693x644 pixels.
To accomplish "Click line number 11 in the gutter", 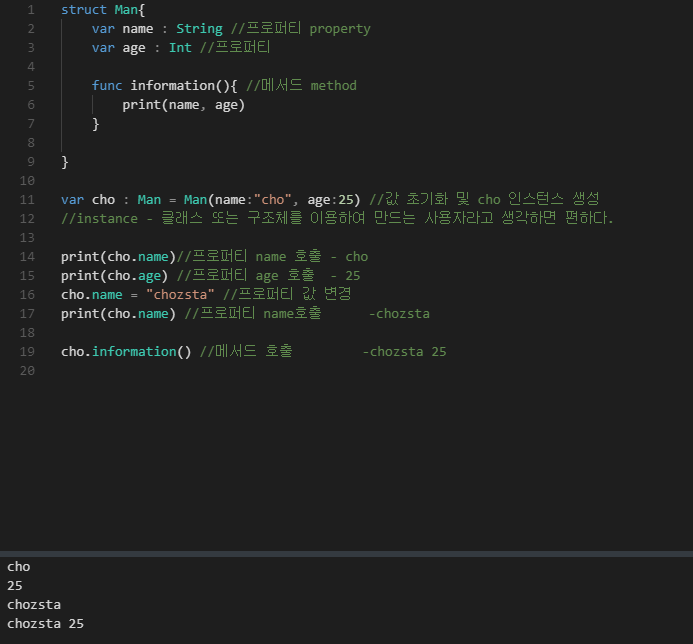I will coord(27,200).
